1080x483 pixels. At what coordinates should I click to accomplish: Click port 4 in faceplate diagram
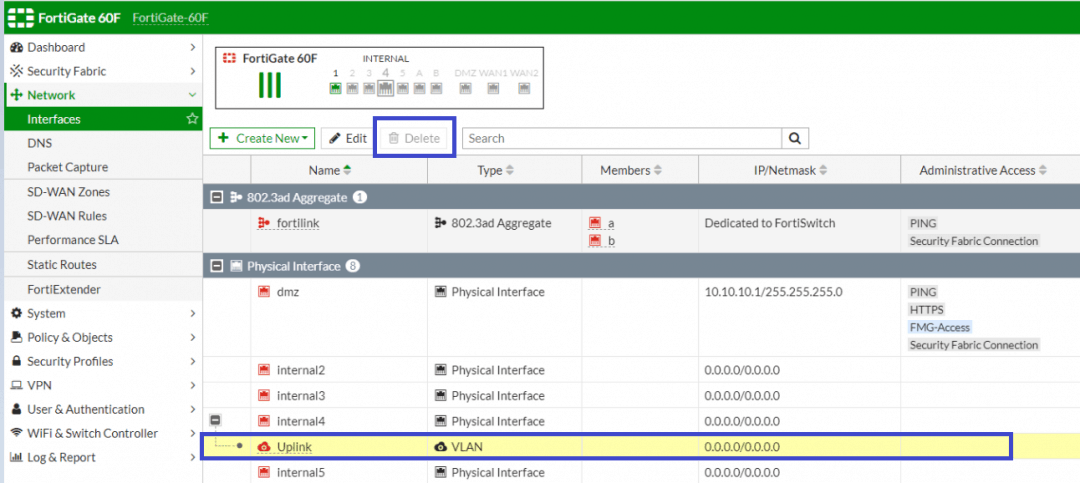coord(386,88)
